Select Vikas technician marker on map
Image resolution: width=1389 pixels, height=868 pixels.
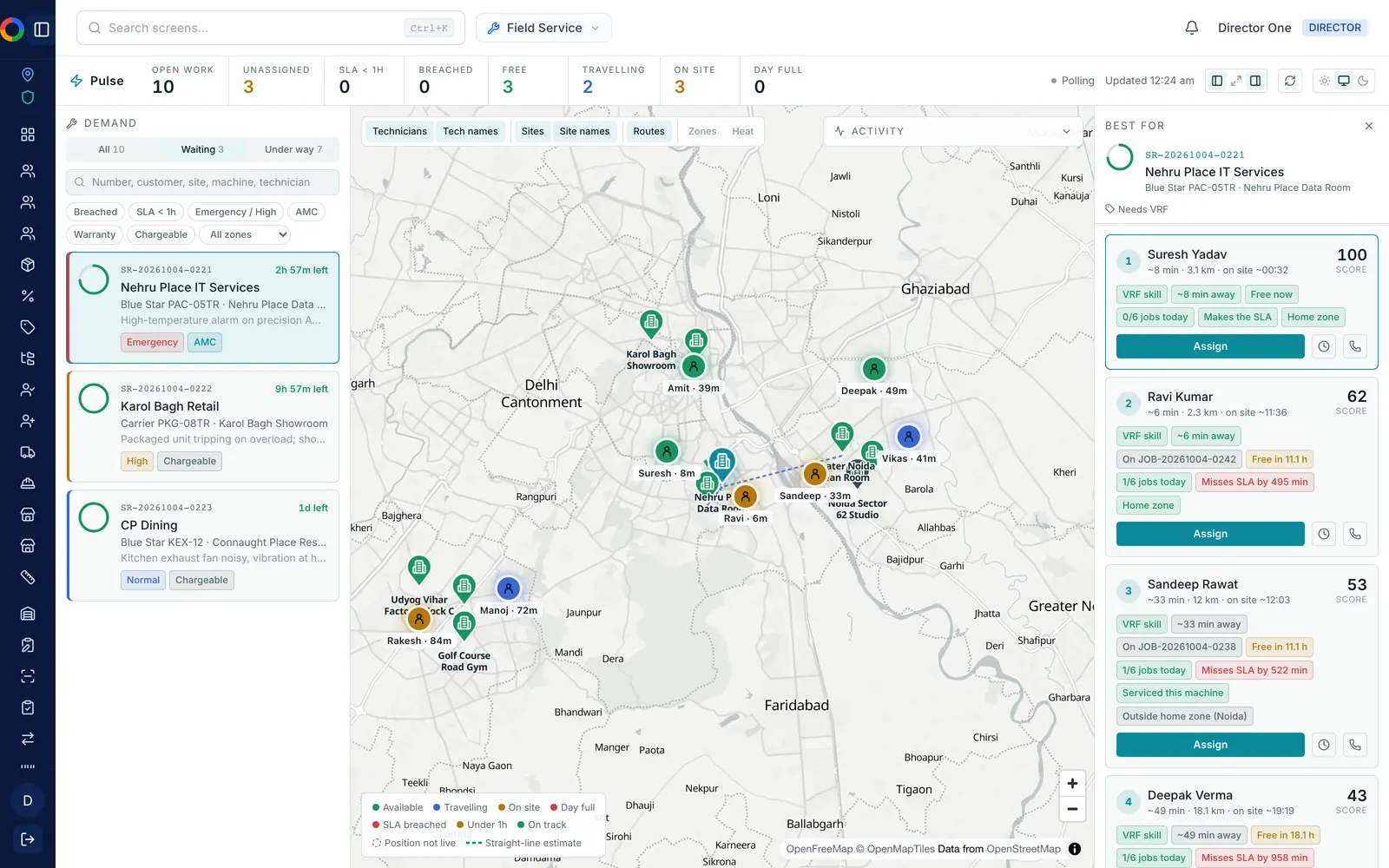coord(908,437)
